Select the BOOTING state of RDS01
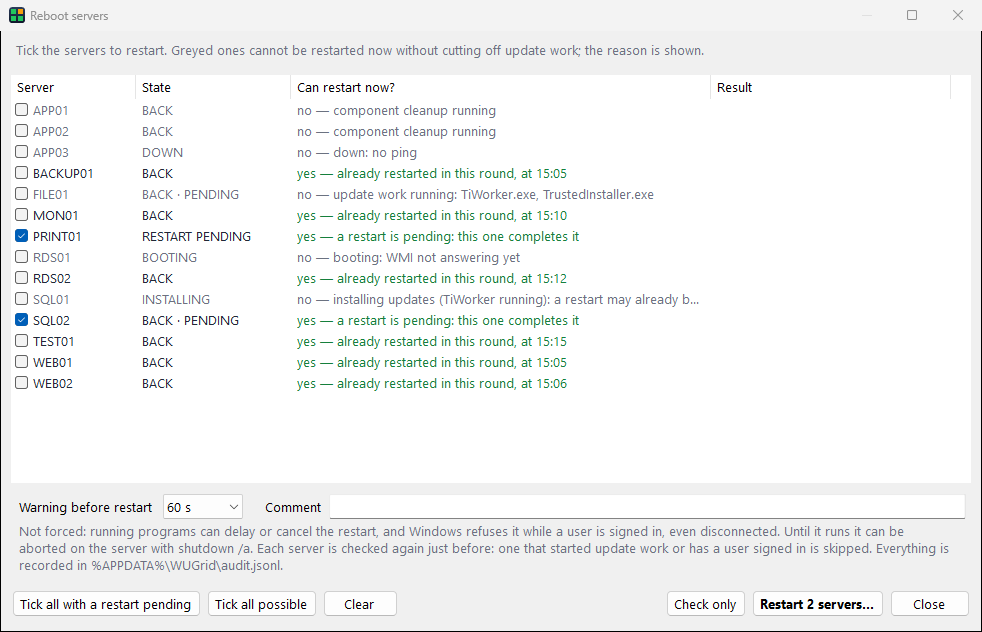Screen dimensions: 982x632 click(169, 257)
